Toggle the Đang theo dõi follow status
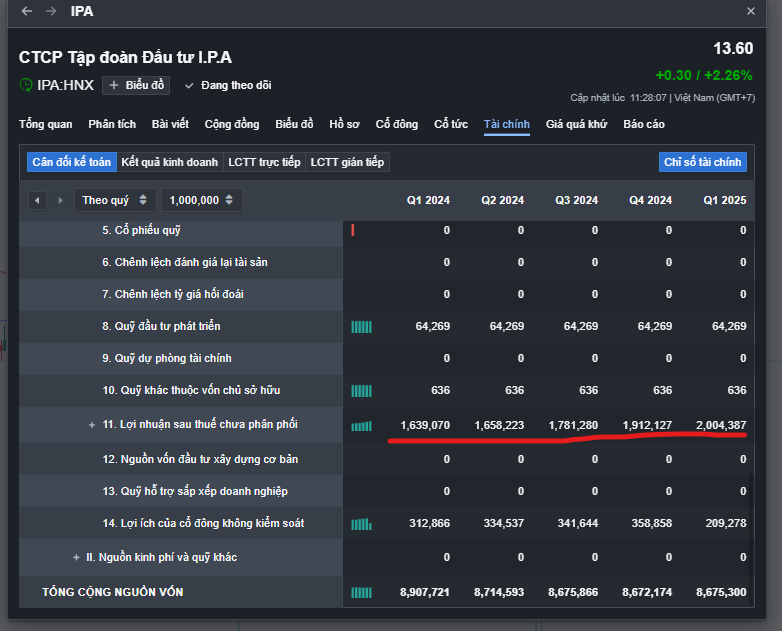 click(228, 85)
